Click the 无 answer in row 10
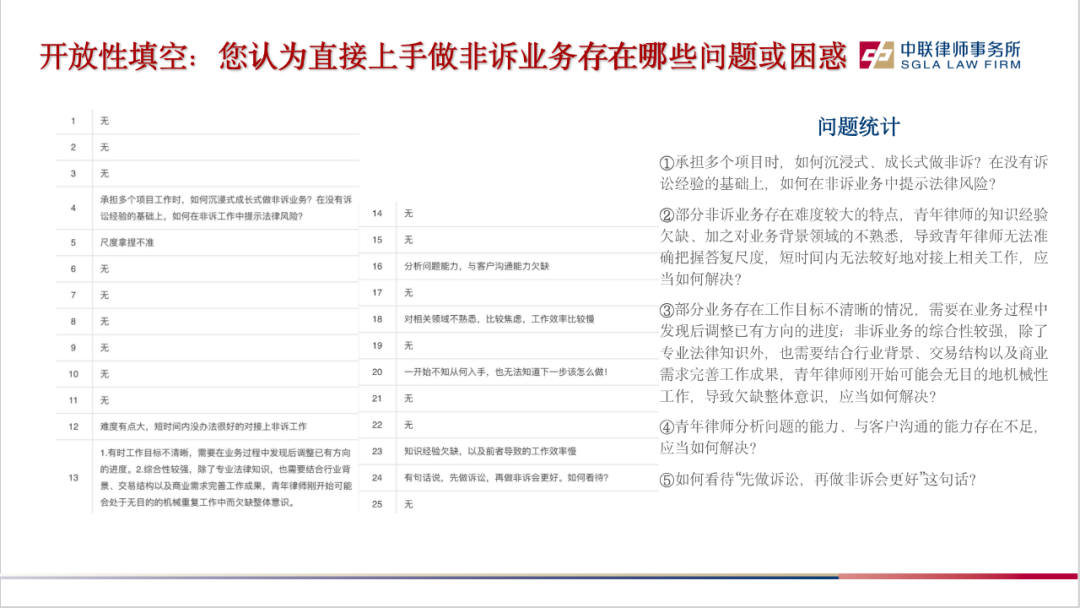 pyautogui.click(x=104, y=374)
